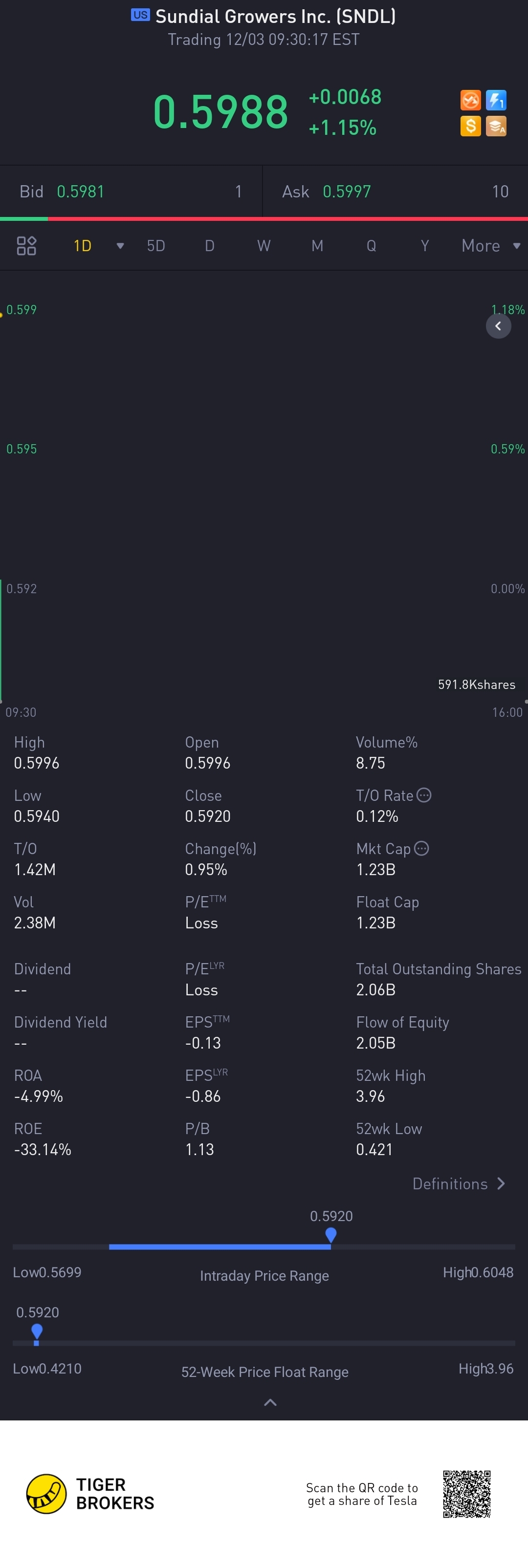Tap the blue lightning Level 1 icon
The height and width of the screenshot is (1568, 528).
[496, 100]
